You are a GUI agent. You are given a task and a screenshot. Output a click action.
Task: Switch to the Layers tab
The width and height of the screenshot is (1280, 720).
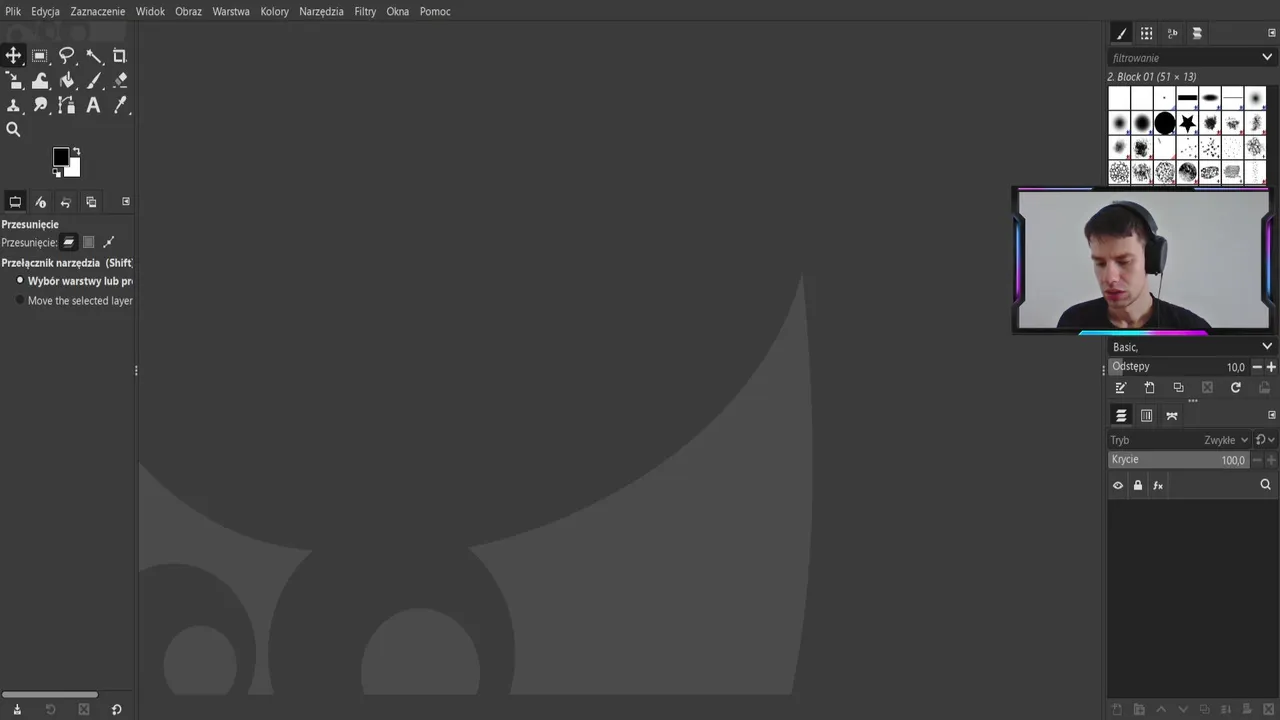(x=1121, y=416)
